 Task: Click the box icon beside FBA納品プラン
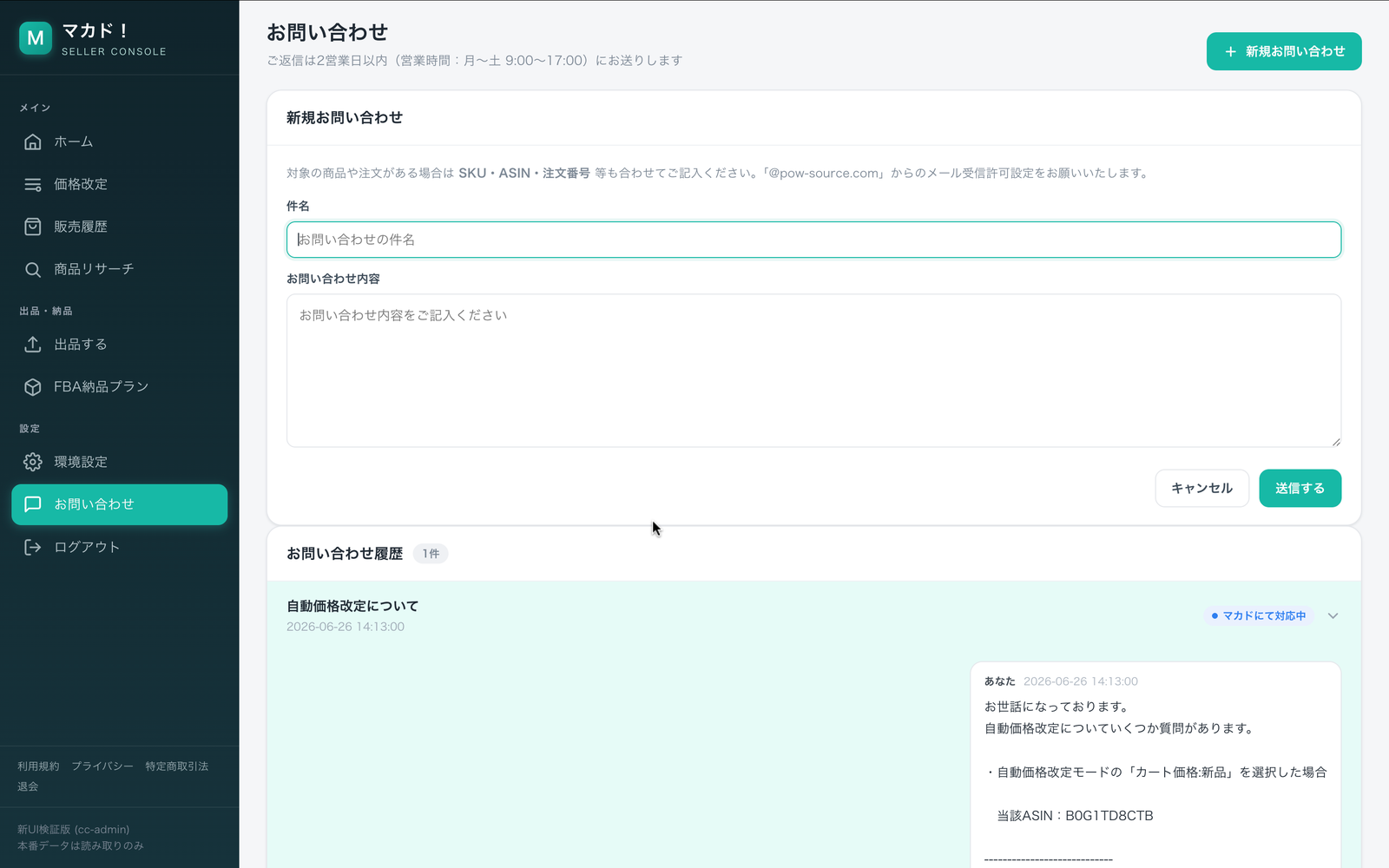33,387
